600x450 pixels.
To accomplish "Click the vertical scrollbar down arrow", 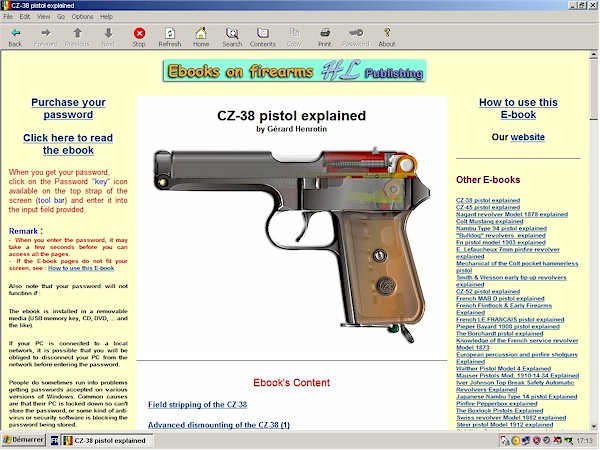I will 593,426.
